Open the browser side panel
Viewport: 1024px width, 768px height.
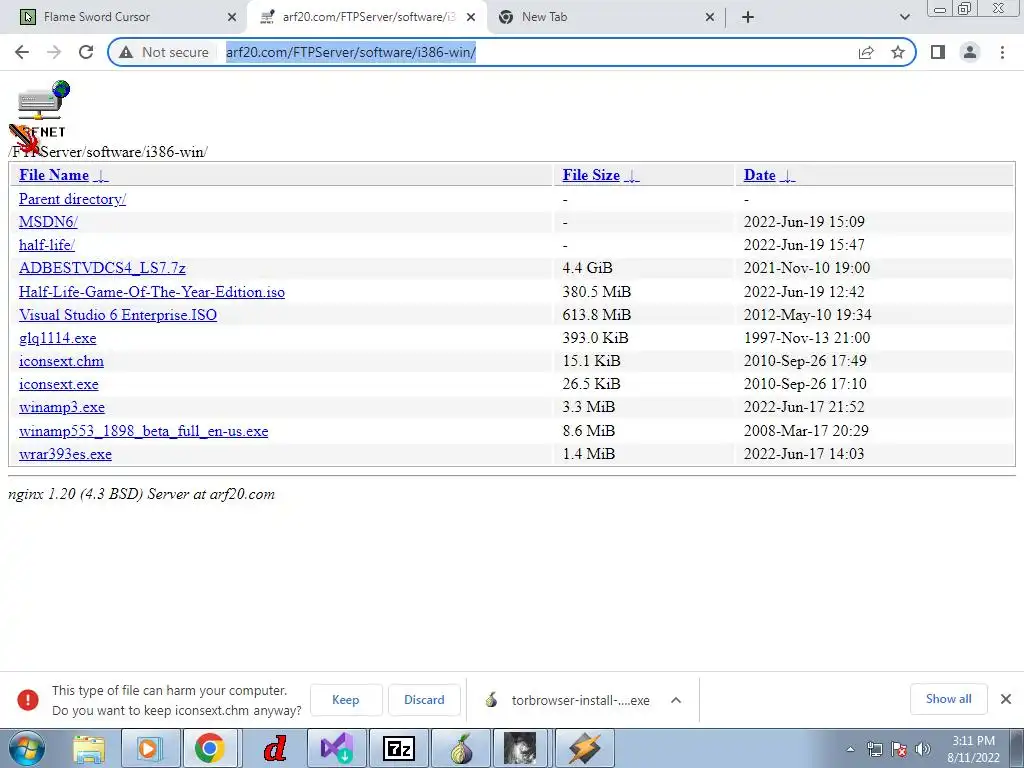tap(938, 52)
